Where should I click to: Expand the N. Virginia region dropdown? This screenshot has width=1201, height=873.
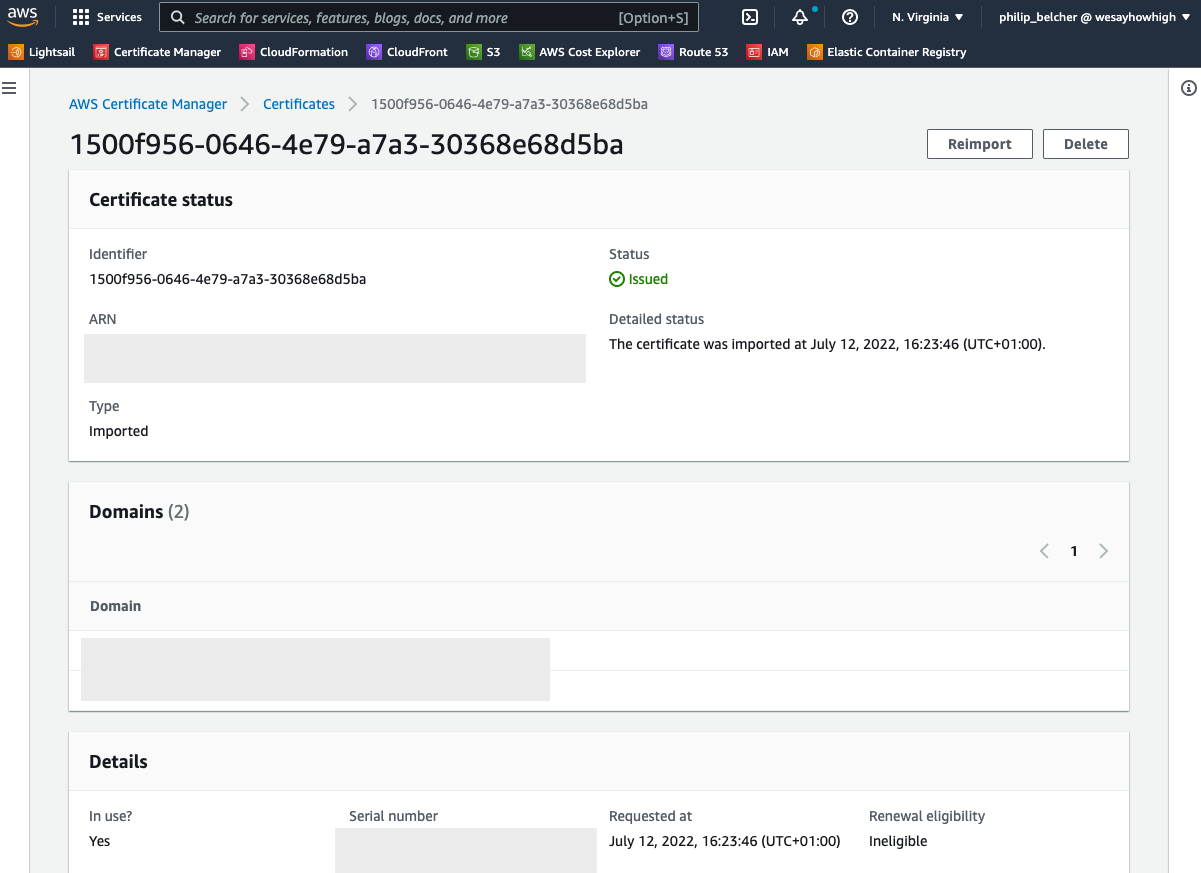click(x=927, y=17)
